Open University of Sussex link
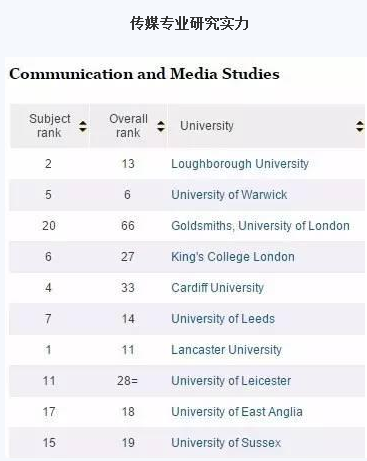 226,443
